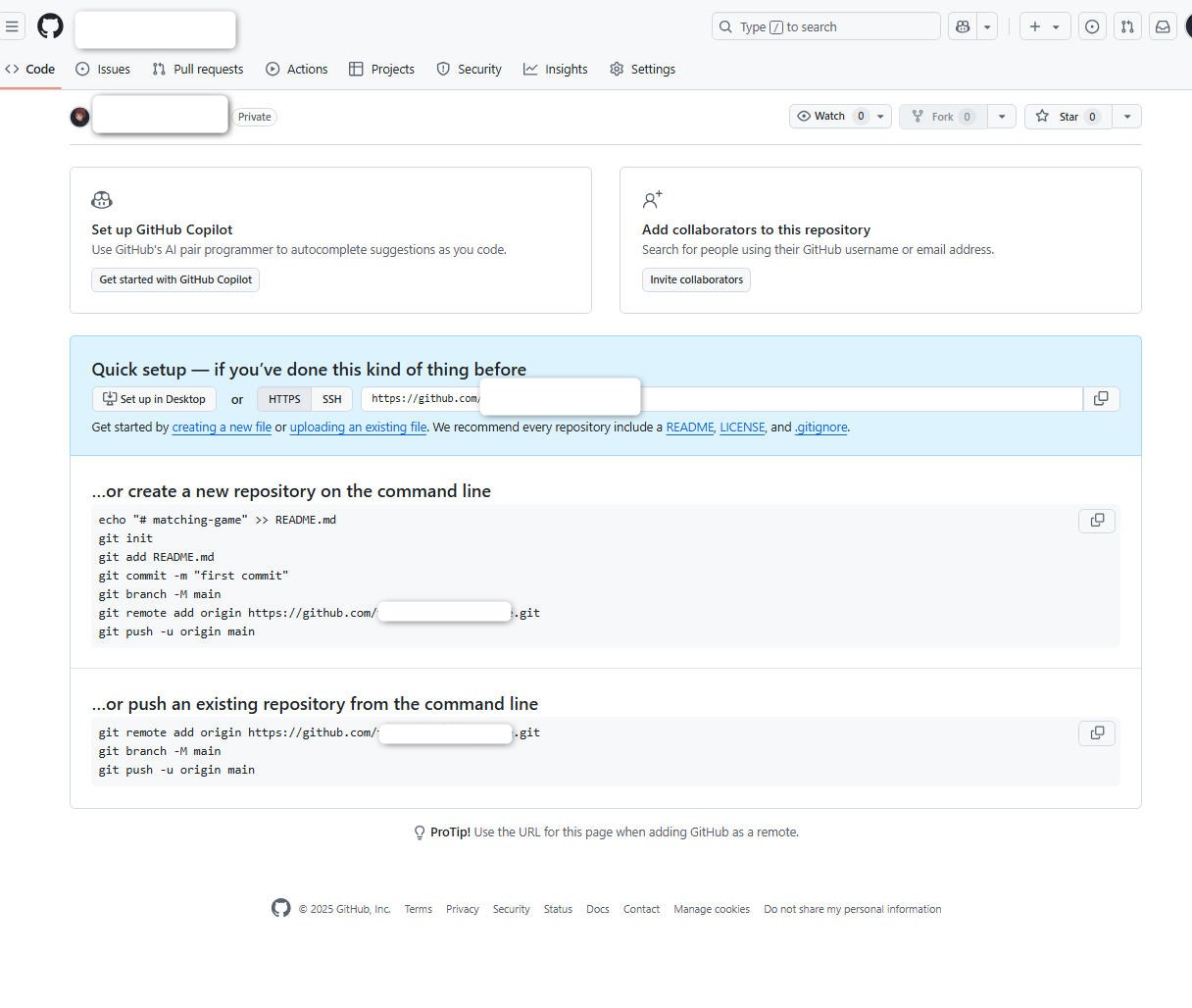This screenshot has width=1192, height=1008.
Task: Open the pull requests icon in the header
Action: coord(1127,26)
